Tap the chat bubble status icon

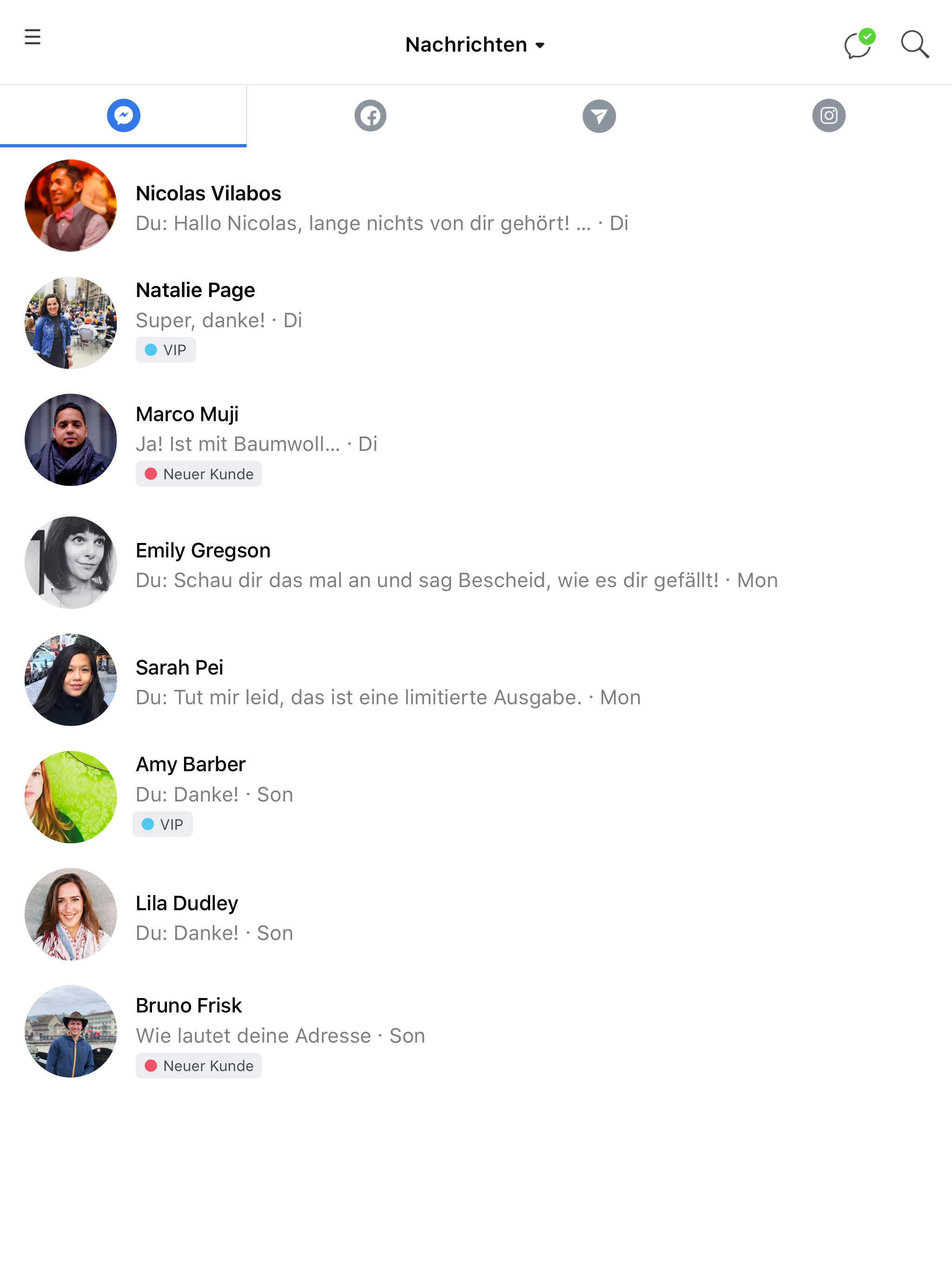coord(859,44)
